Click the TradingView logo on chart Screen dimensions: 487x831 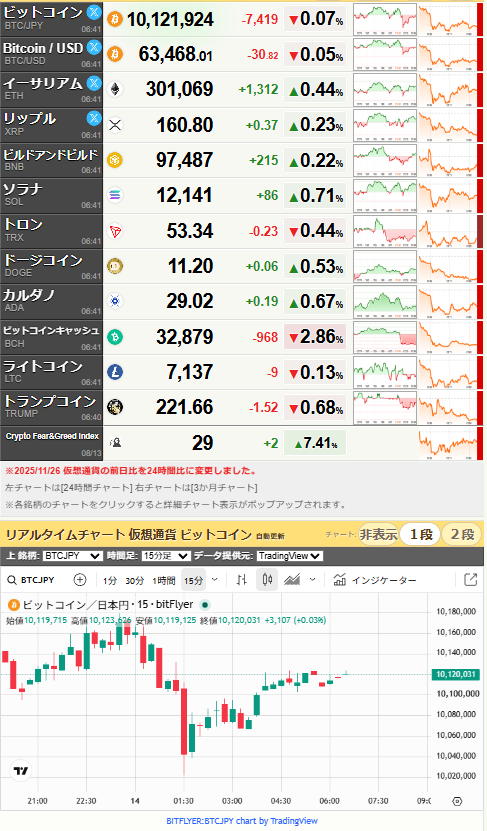[21, 771]
